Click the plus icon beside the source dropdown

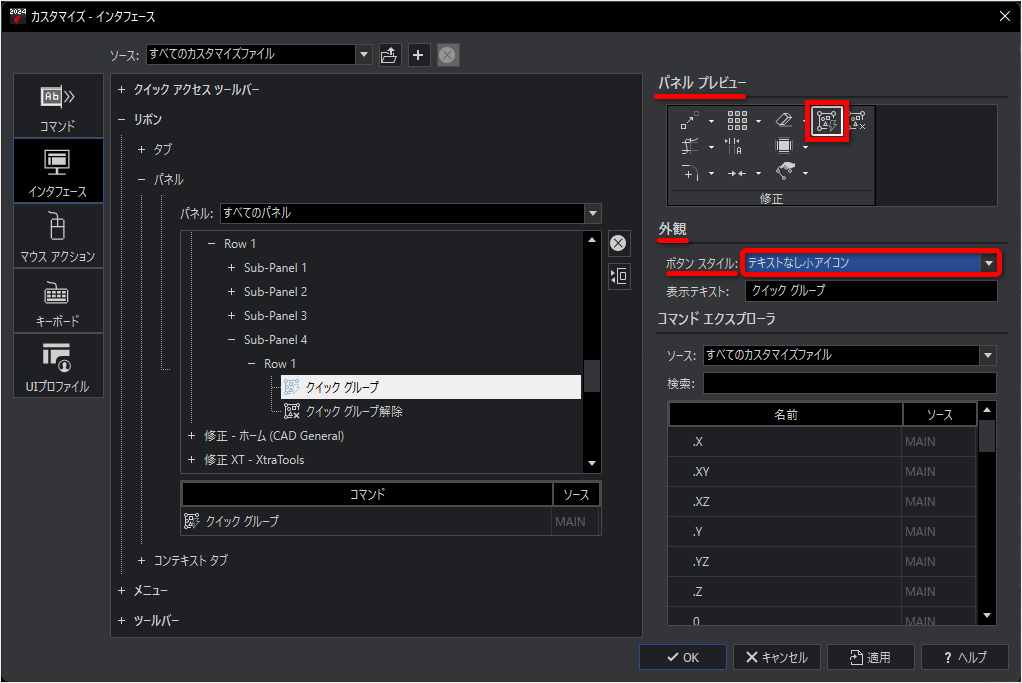click(419, 55)
